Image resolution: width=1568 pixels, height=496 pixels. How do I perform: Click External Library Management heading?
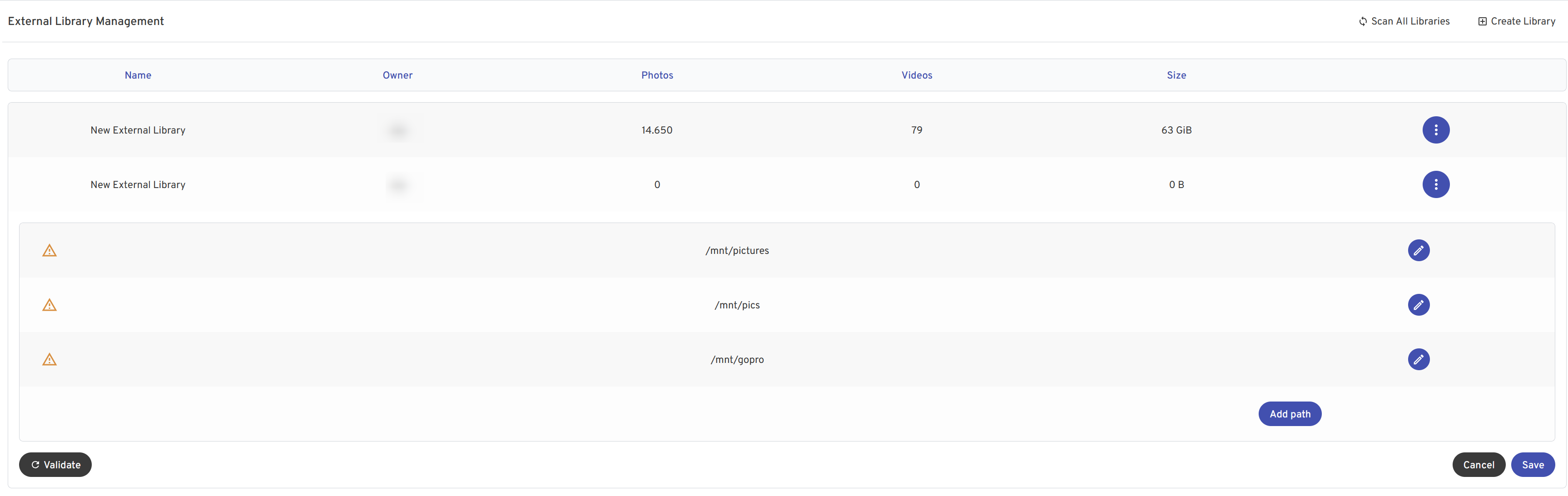[x=86, y=21]
